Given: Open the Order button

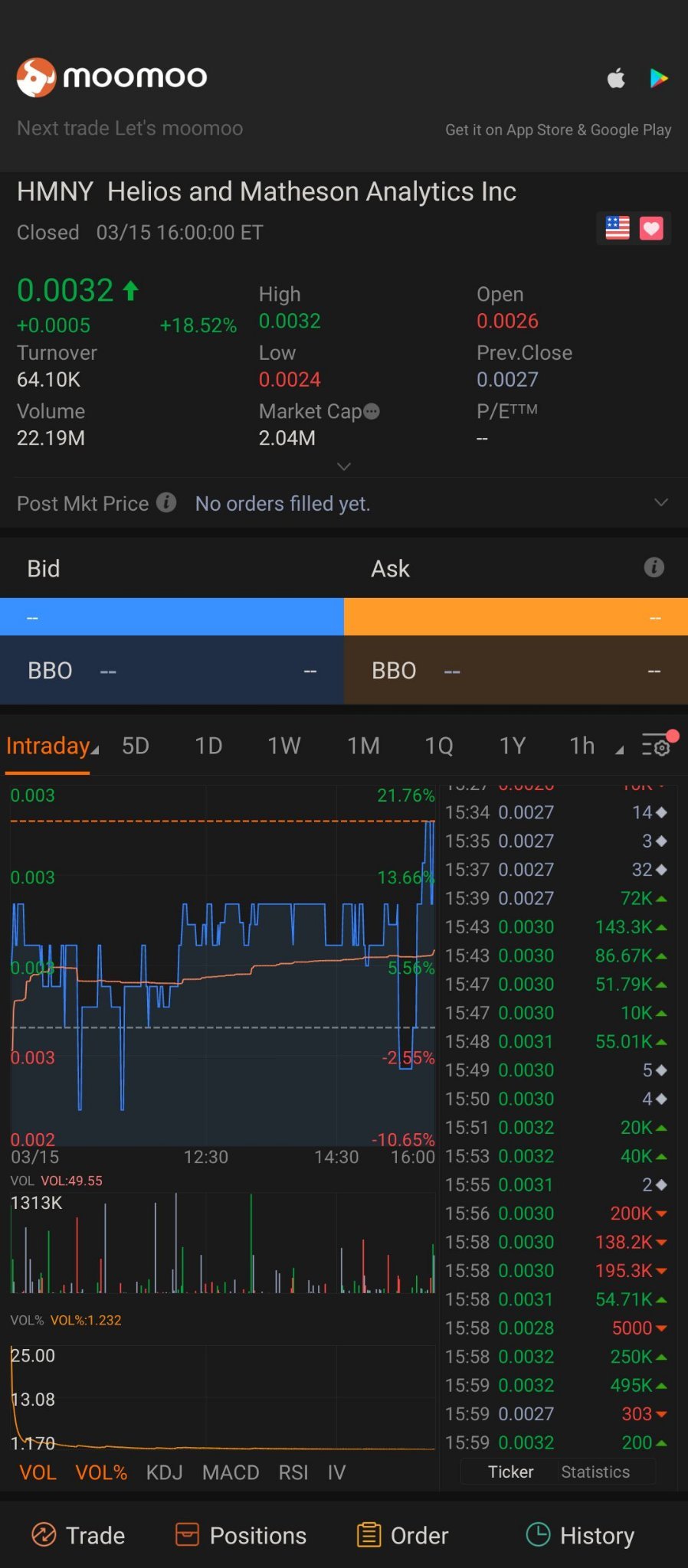Looking at the screenshot, I should 402,1535.
